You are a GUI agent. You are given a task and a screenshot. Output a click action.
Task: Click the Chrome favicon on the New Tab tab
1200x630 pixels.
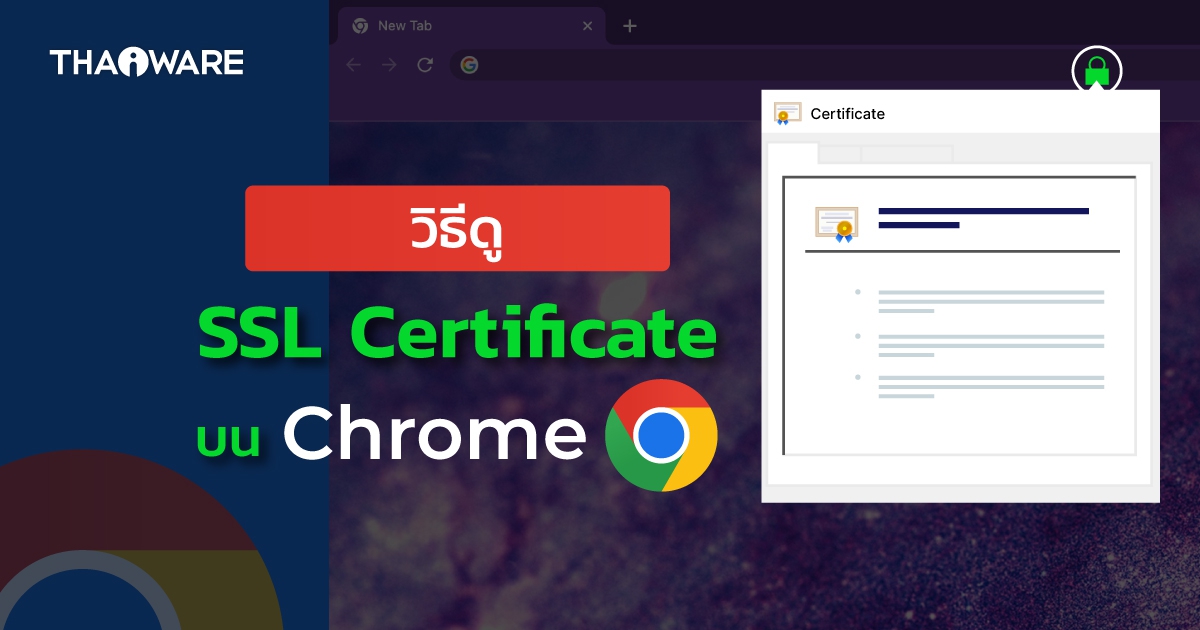coord(358,25)
